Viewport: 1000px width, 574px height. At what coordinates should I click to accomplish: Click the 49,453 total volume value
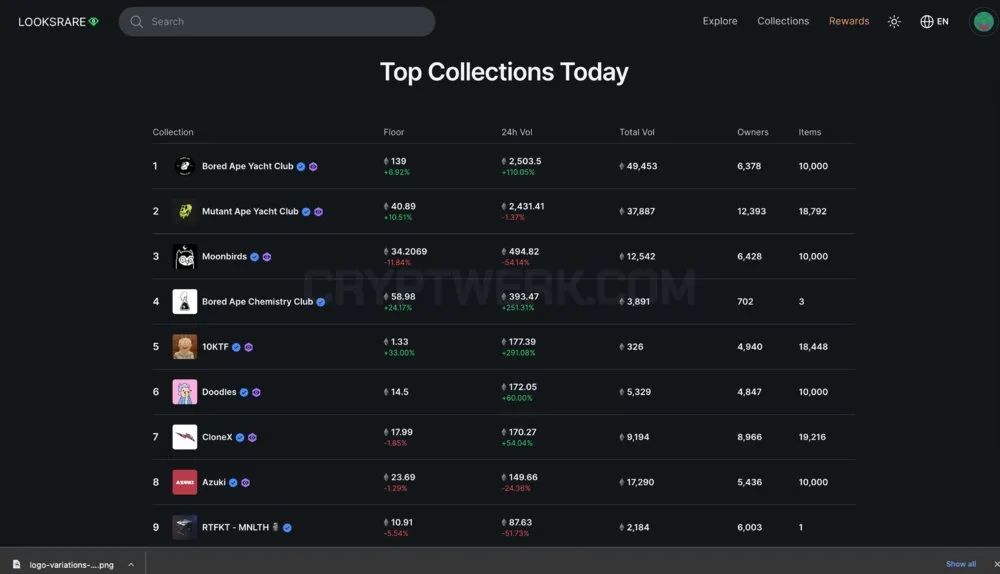click(641, 166)
